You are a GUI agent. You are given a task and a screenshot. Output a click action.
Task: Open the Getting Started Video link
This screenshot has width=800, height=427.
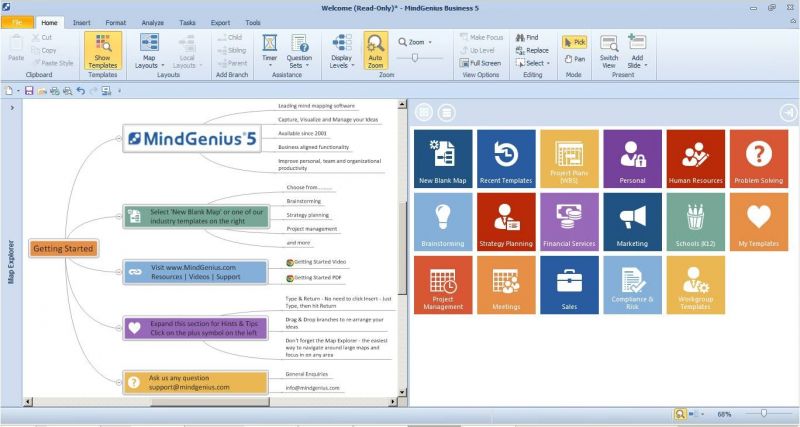[x=316, y=262]
